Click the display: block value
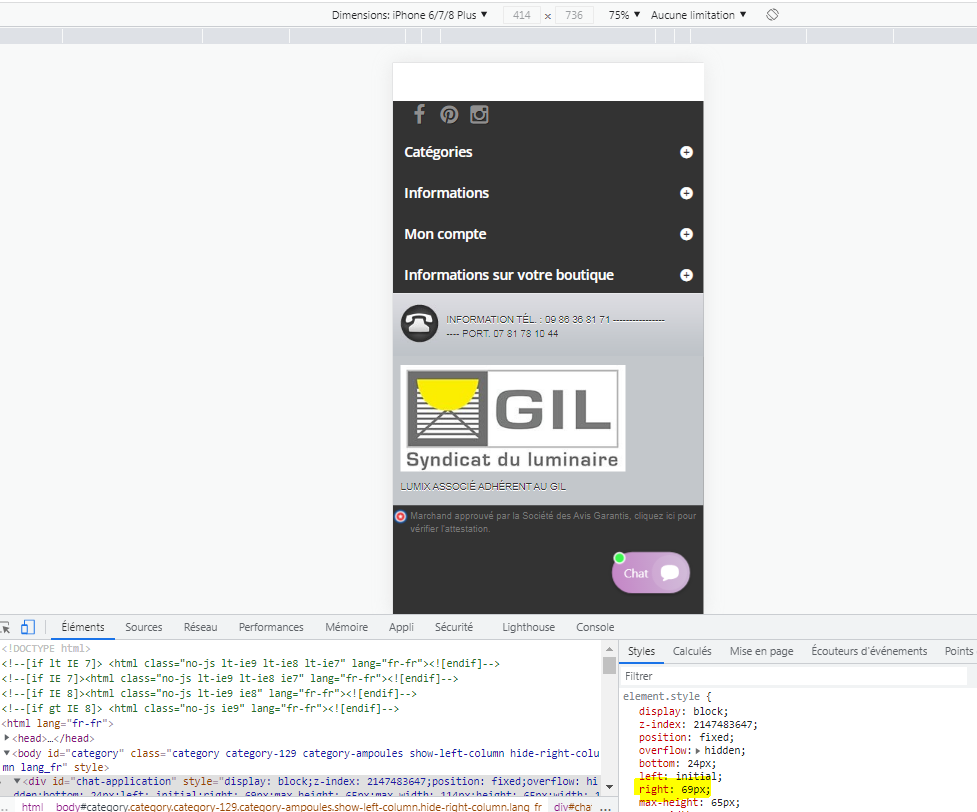 (708, 711)
